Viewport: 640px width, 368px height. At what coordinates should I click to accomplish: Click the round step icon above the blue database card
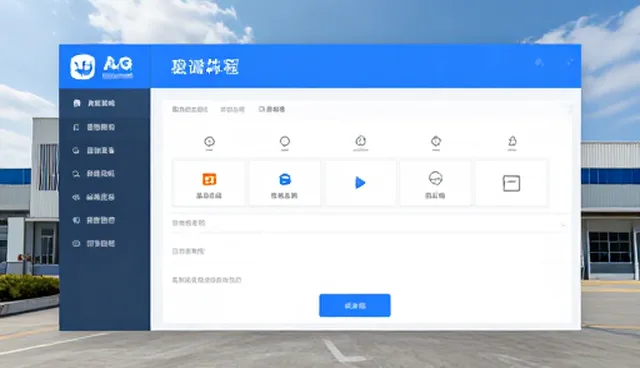coord(285,142)
